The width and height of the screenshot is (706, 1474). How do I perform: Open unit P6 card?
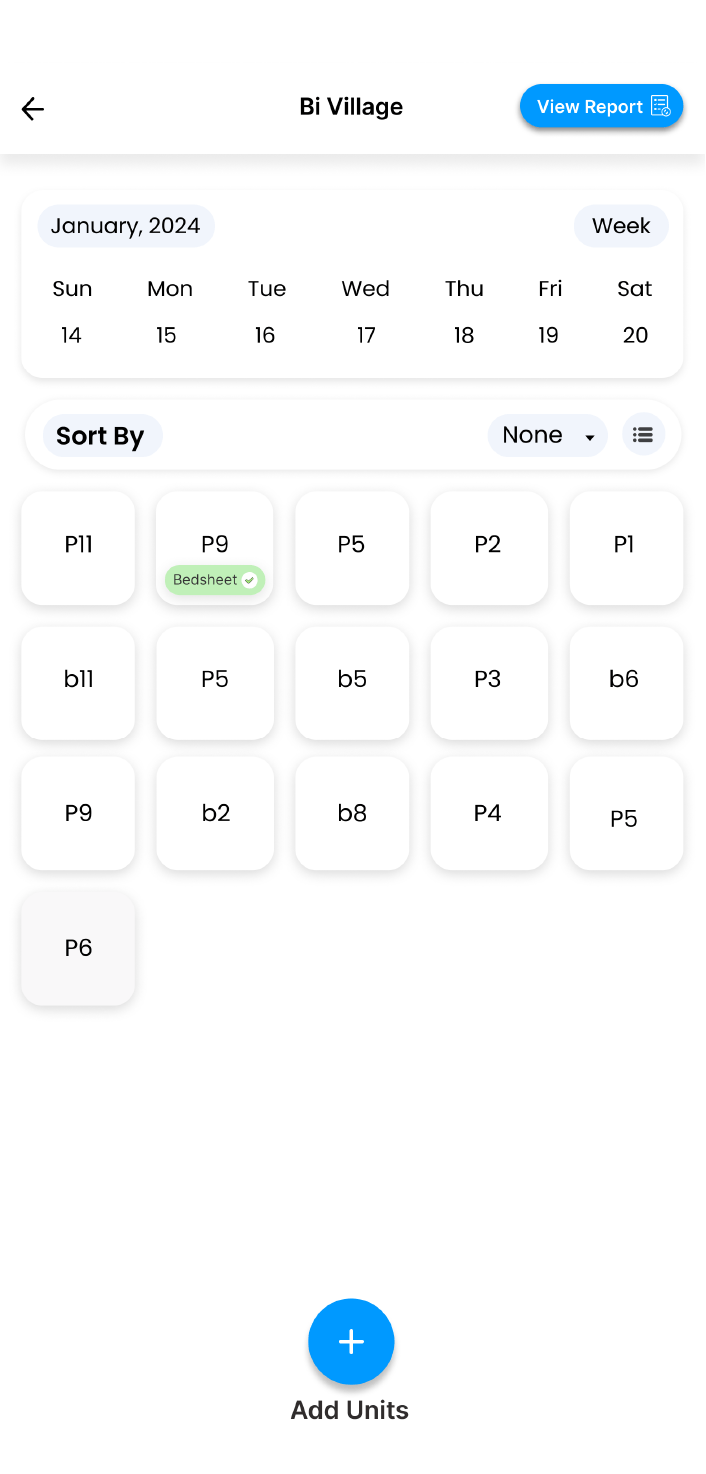coord(78,948)
